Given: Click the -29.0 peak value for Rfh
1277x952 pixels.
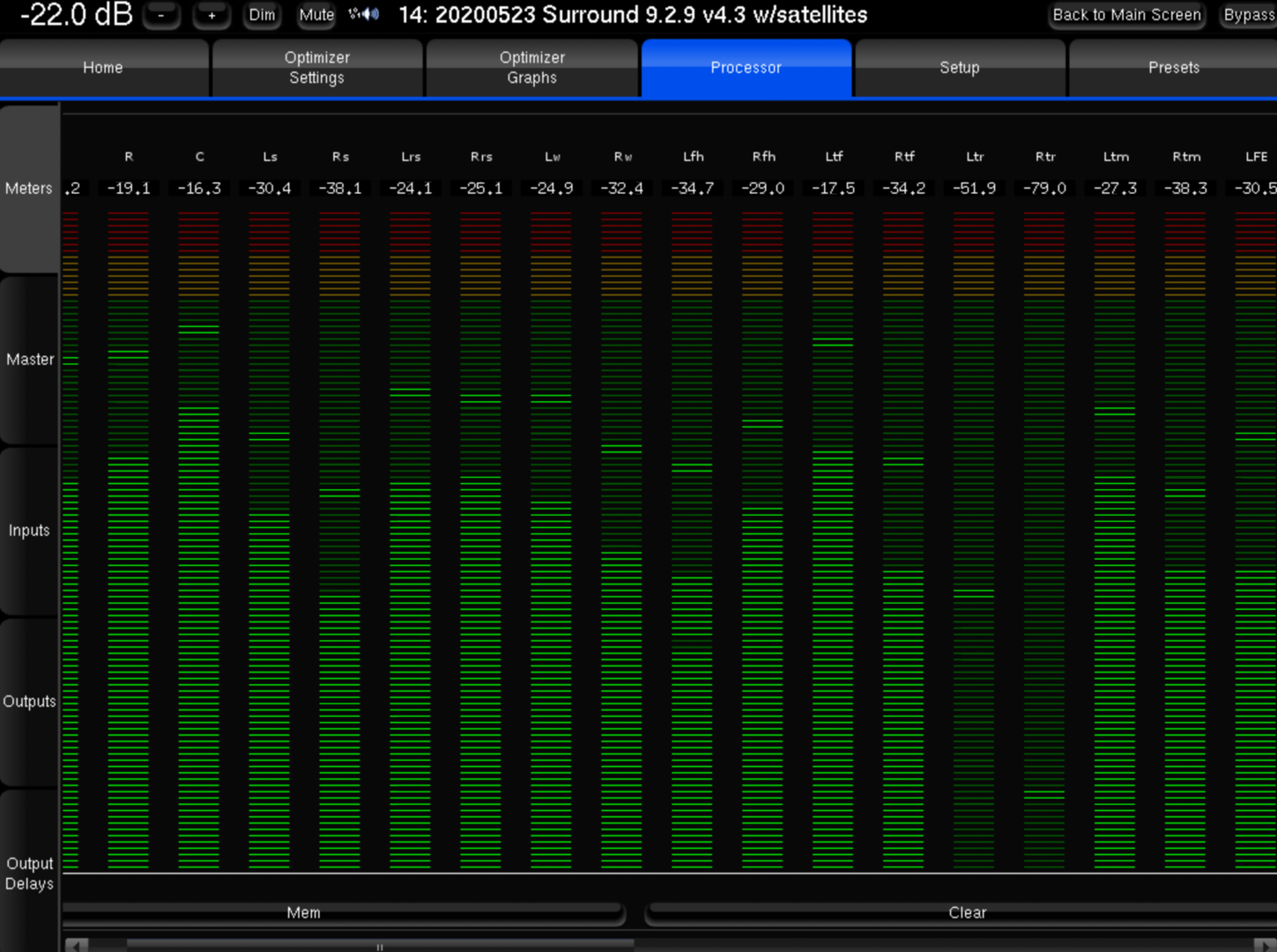Looking at the screenshot, I should pyautogui.click(x=763, y=189).
